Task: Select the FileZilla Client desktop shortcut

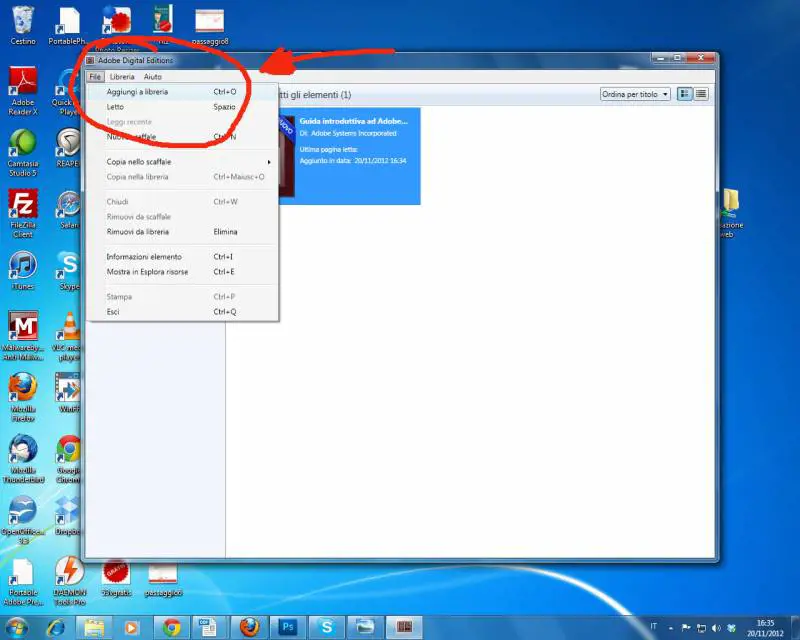Action: click(x=22, y=213)
